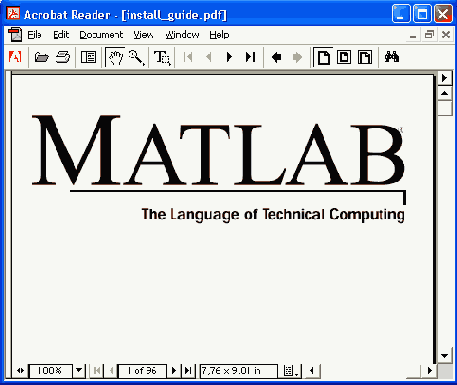Click the horizontal scrollbar right arrow
This screenshot has width=457, height=385.
430,371
